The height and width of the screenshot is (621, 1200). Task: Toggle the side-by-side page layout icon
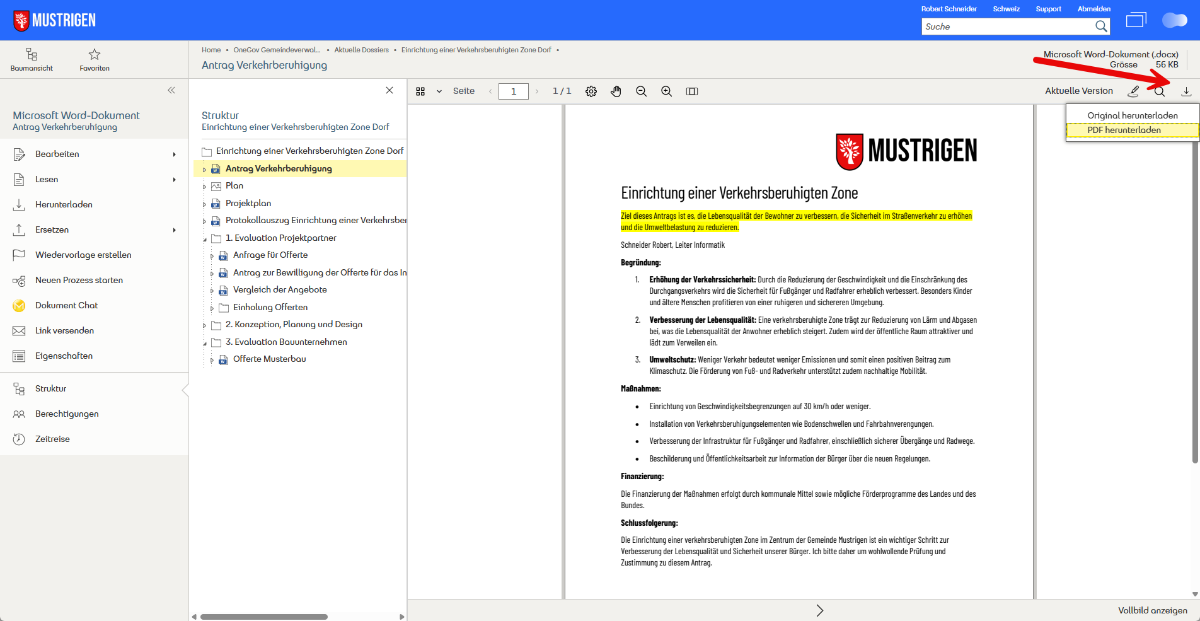692,91
